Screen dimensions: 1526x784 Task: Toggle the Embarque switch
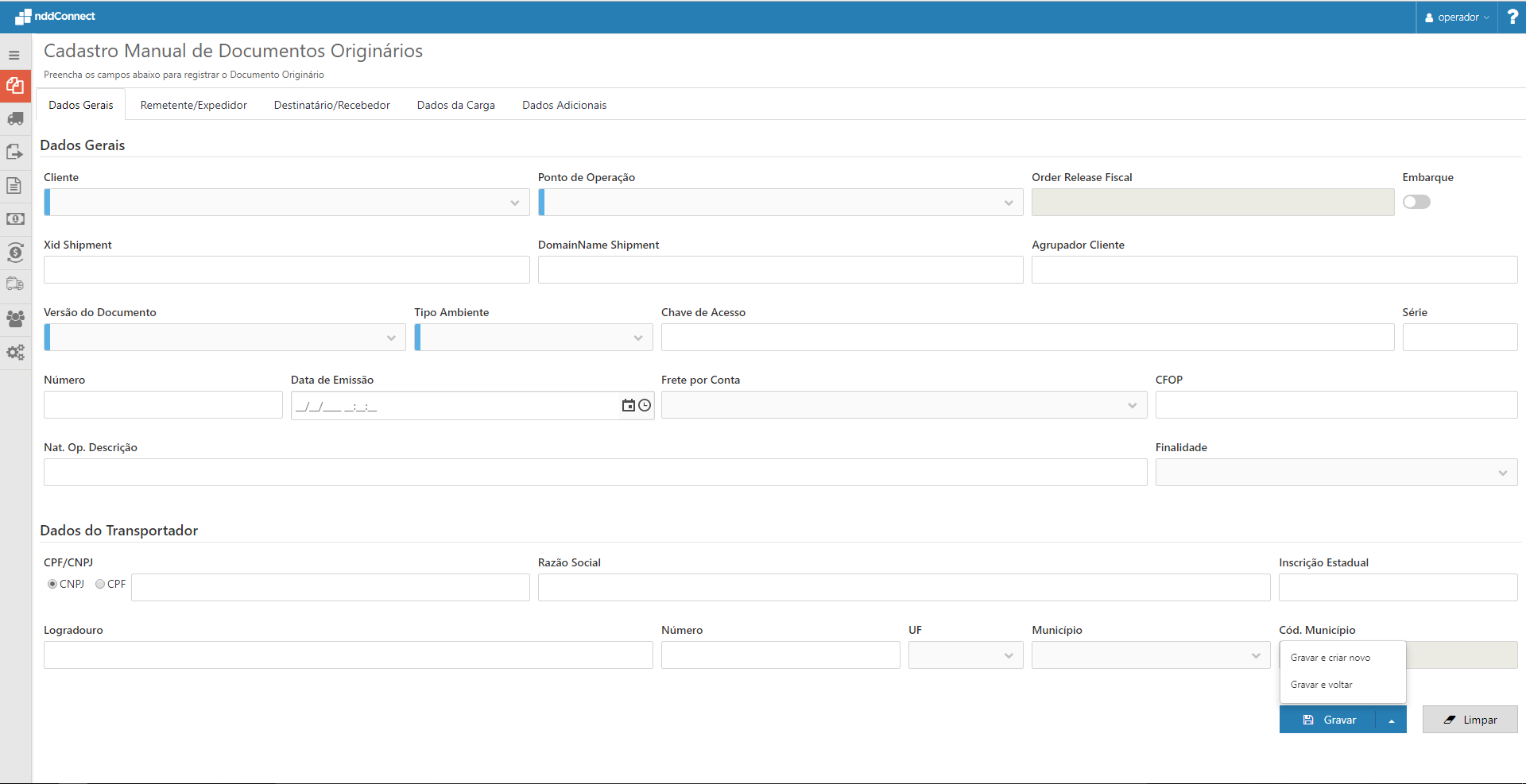tap(1416, 202)
